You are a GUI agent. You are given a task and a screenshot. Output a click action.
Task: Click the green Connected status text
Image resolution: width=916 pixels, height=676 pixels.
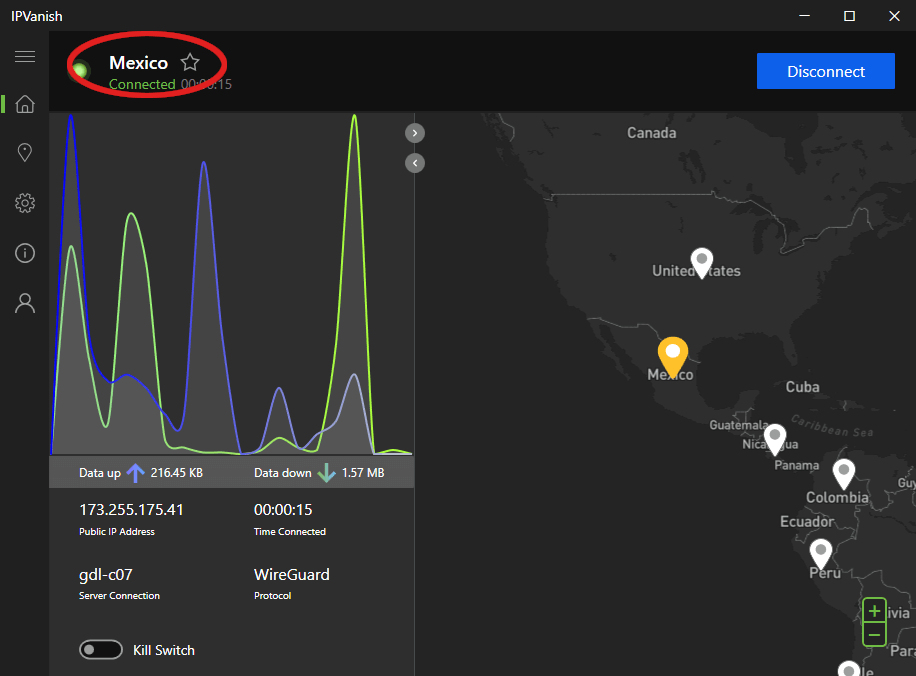click(x=142, y=84)
